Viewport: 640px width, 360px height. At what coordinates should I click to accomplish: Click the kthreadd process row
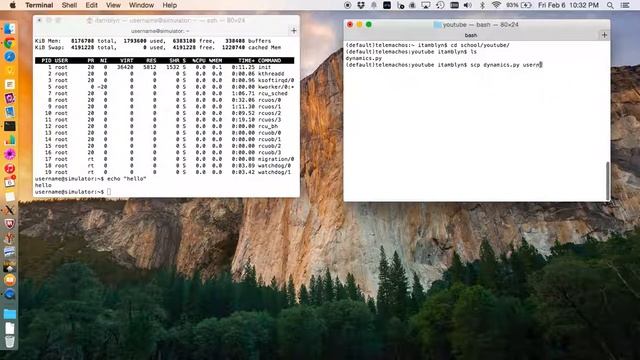coord(164,74)
